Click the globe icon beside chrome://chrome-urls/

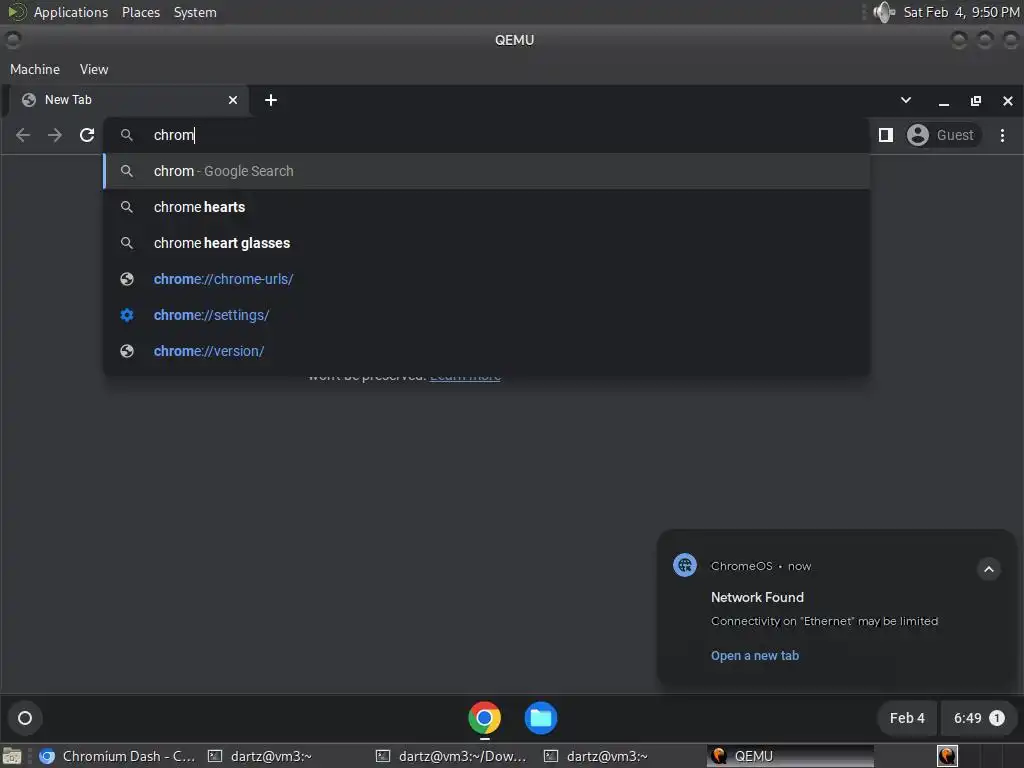pyautogui.click(x=127, y=279)
